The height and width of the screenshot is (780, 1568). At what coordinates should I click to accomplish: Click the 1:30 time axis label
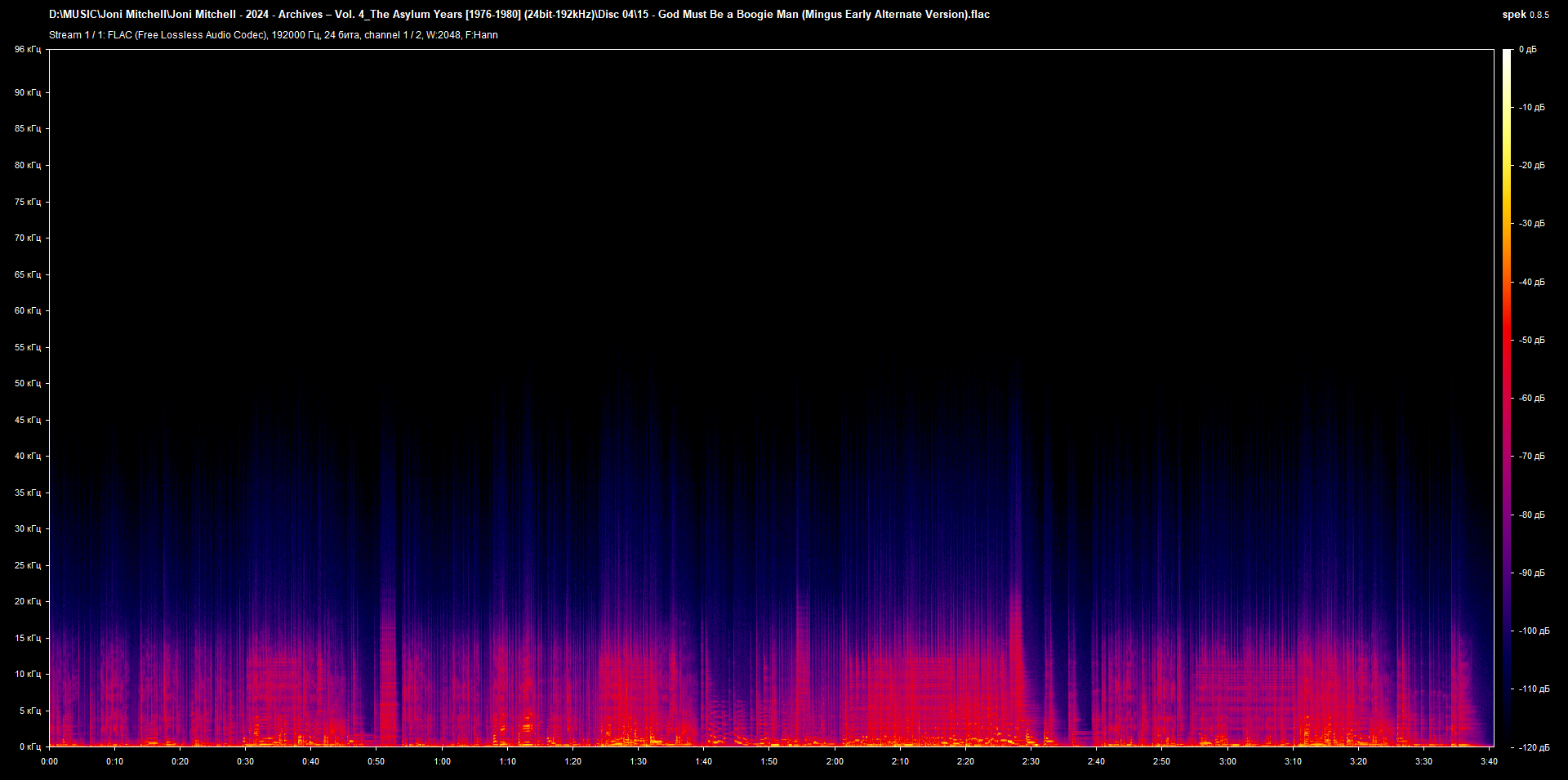(638, 761)
